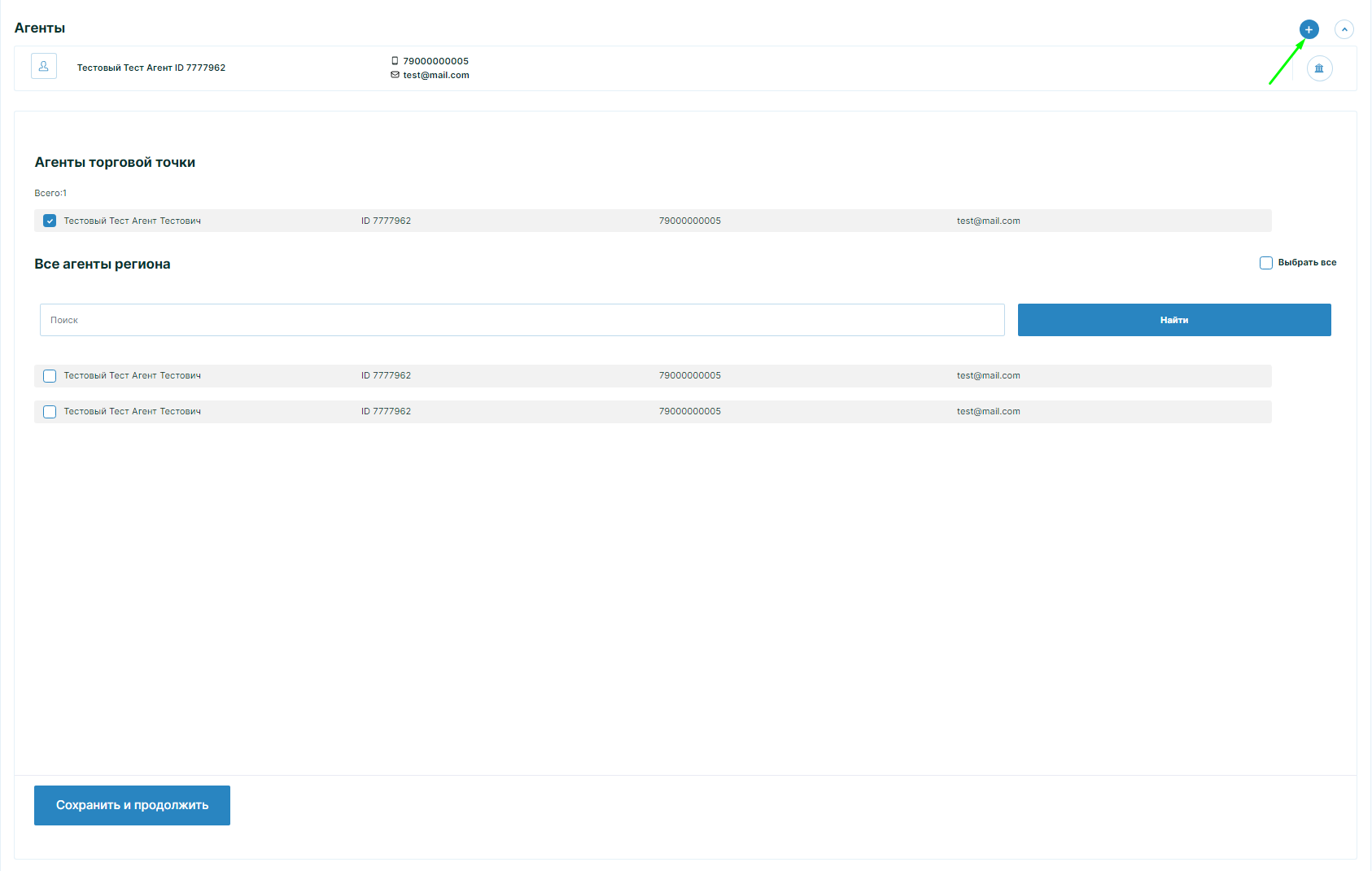Click test@mail.com in the trade point agent row
This screenshot has width=1372, height=871.
(988, 221)
